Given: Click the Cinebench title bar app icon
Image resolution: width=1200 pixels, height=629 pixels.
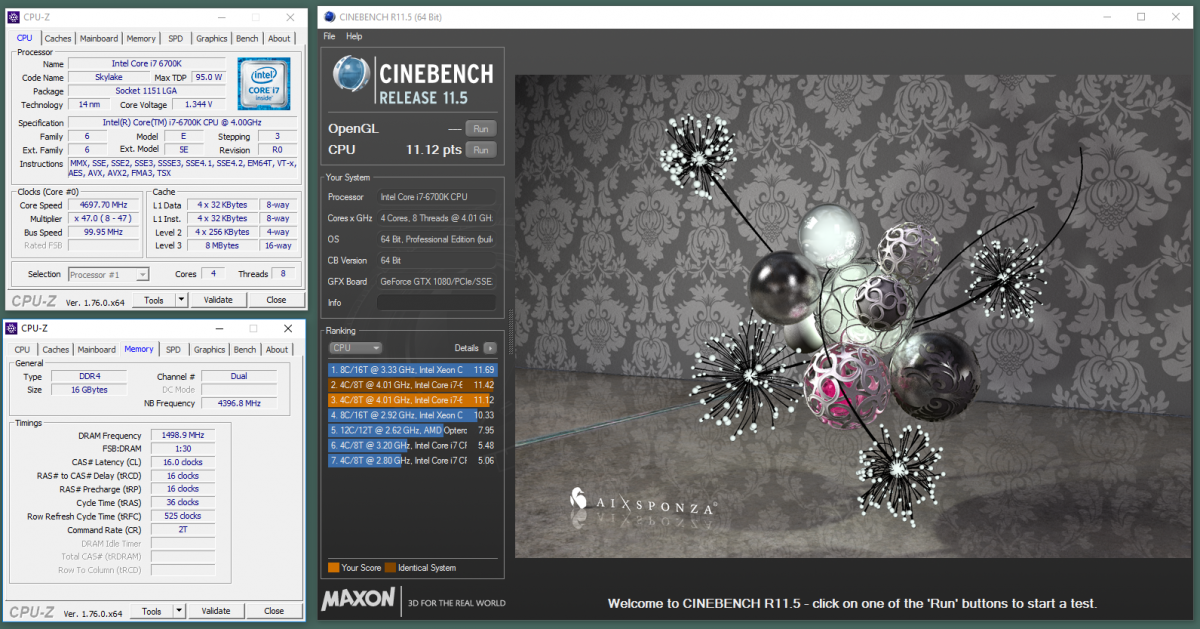Looking at the screenshot, I should coord(328,17).
